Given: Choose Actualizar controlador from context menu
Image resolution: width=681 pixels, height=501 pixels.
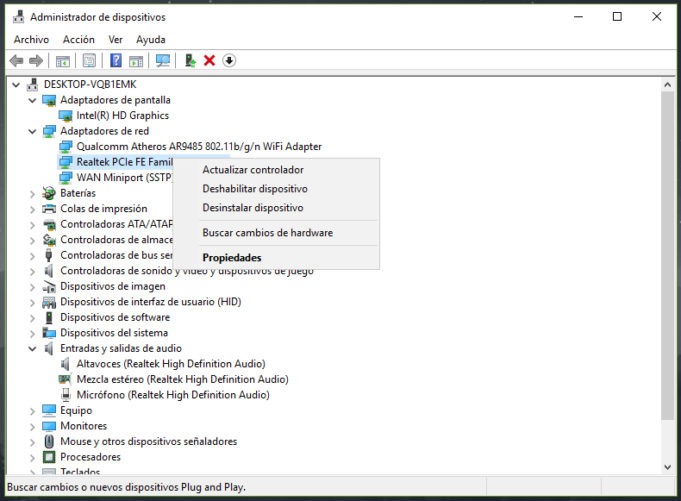Looking at the screenshot, I should point(252,170).
